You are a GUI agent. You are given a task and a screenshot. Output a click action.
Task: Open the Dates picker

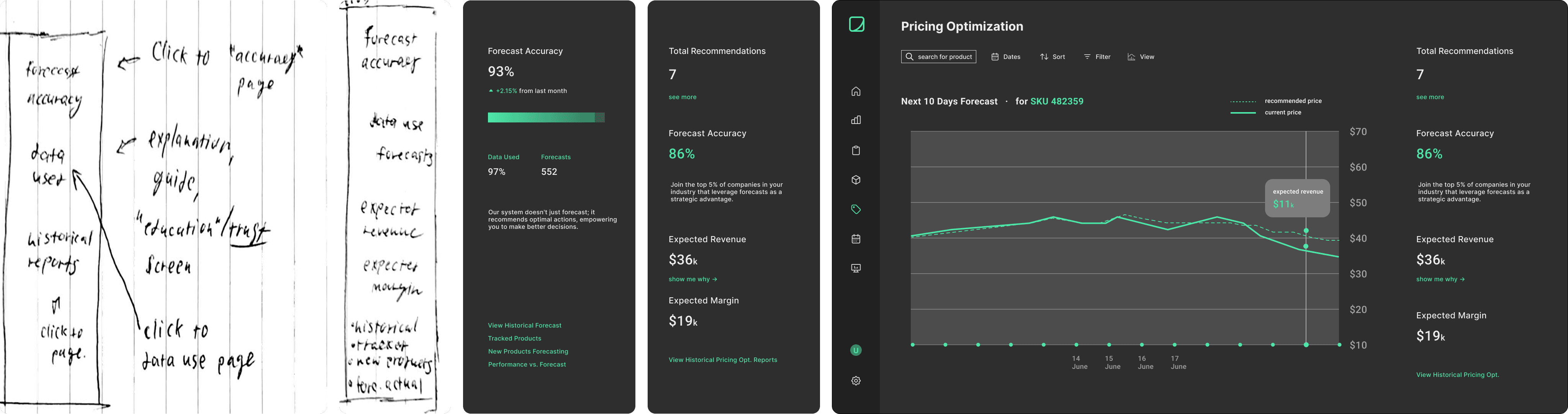point(1006,57)
